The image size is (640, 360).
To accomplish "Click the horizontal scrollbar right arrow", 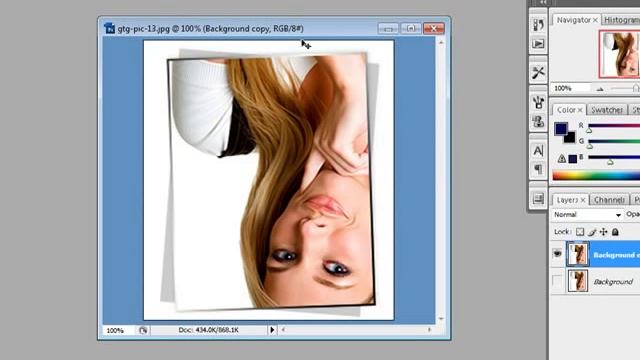I will (x=429, y=330).
